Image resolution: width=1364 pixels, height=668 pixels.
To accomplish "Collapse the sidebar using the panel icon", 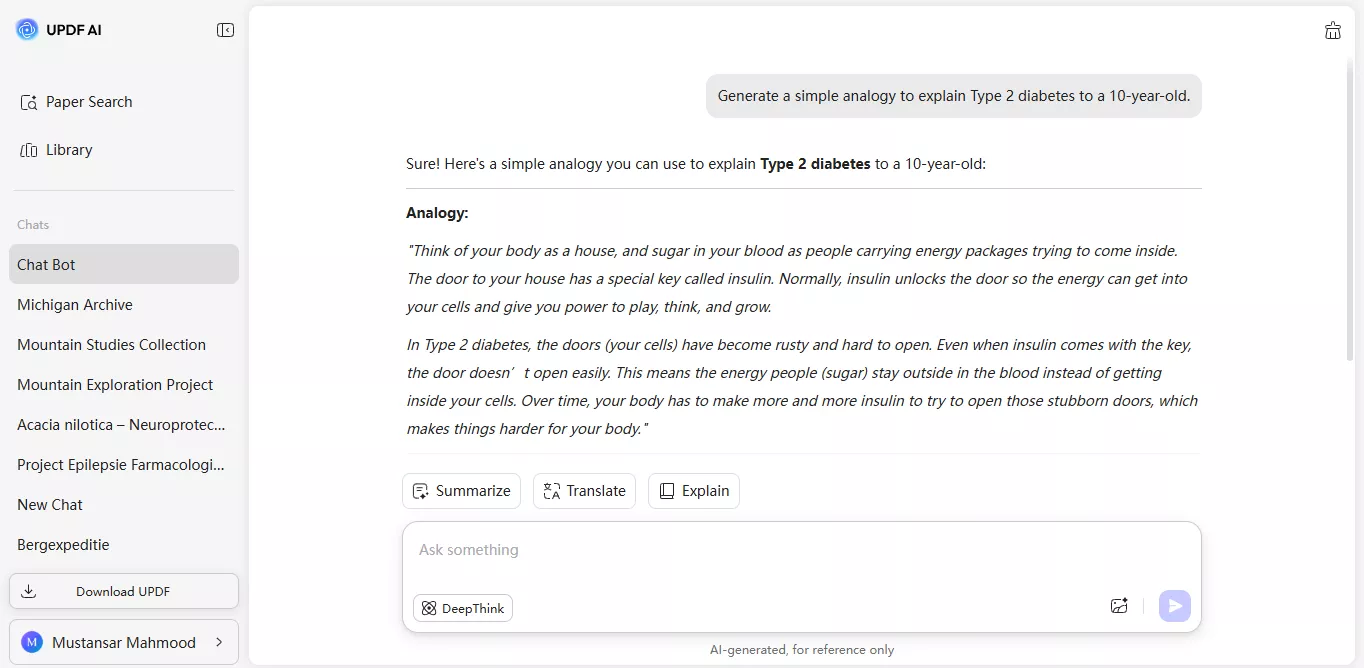I will [226, 30].
